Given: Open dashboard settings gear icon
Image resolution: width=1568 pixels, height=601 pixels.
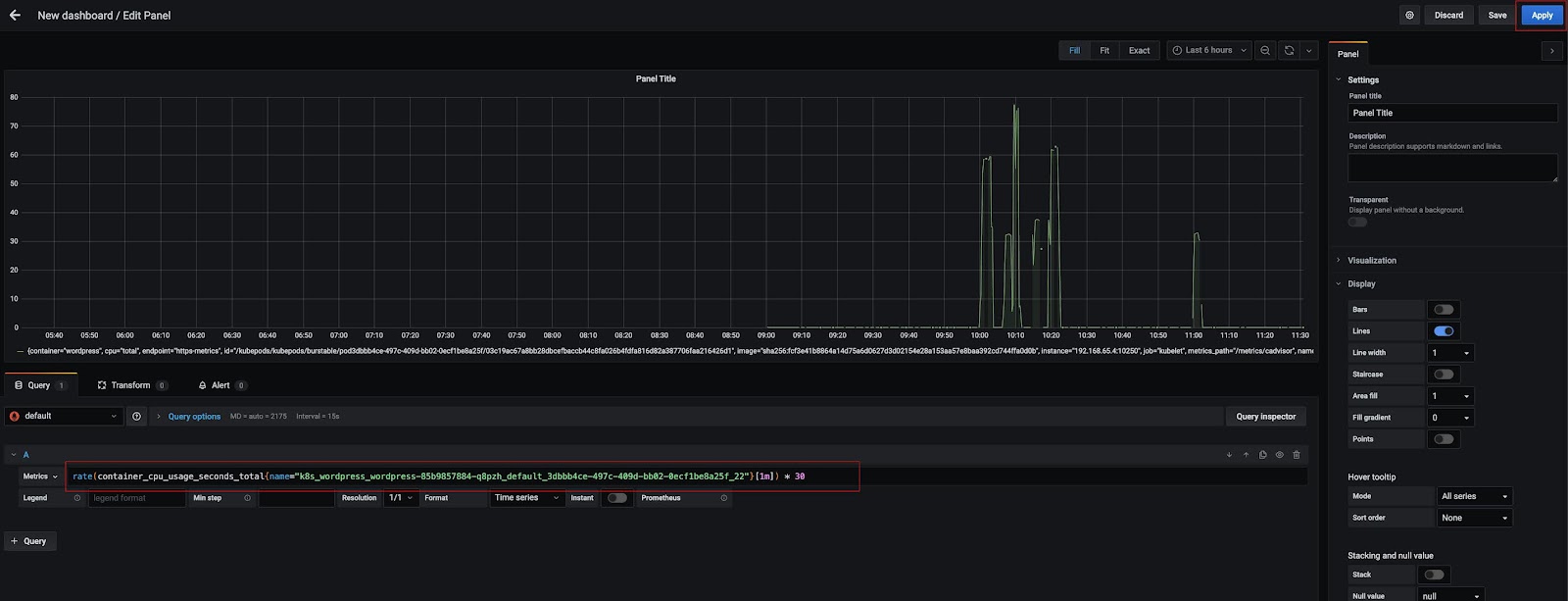Looking at the screenshot, I should click(1409, 16).
